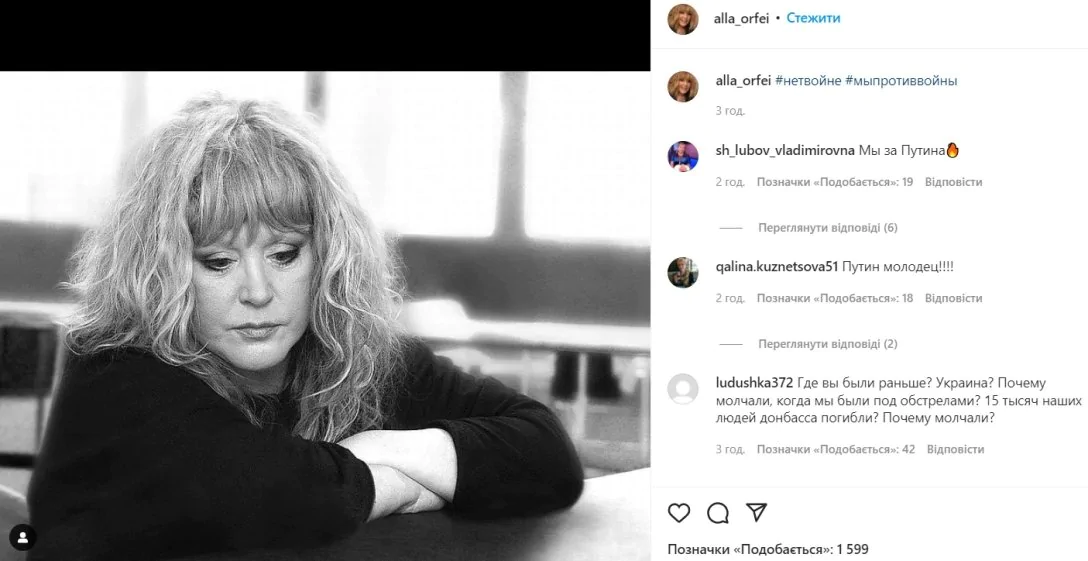Viewport: 1088px width, 561px height.
Task: Click the comment speech bubble icon
Action: coord(718,513)
